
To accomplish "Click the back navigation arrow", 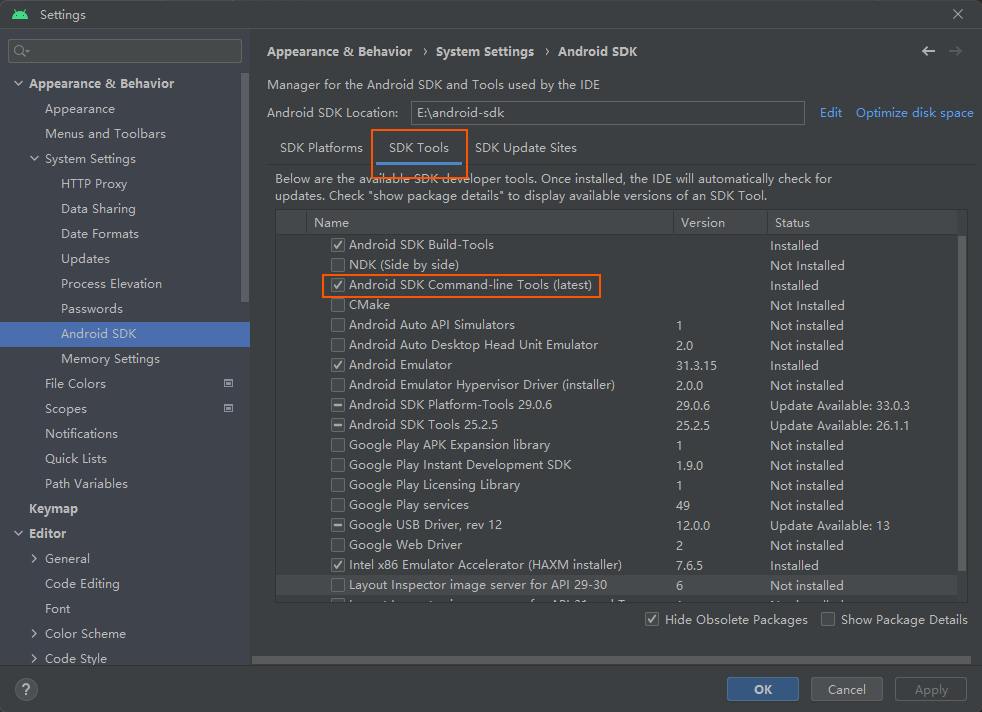I will point(928,51).
